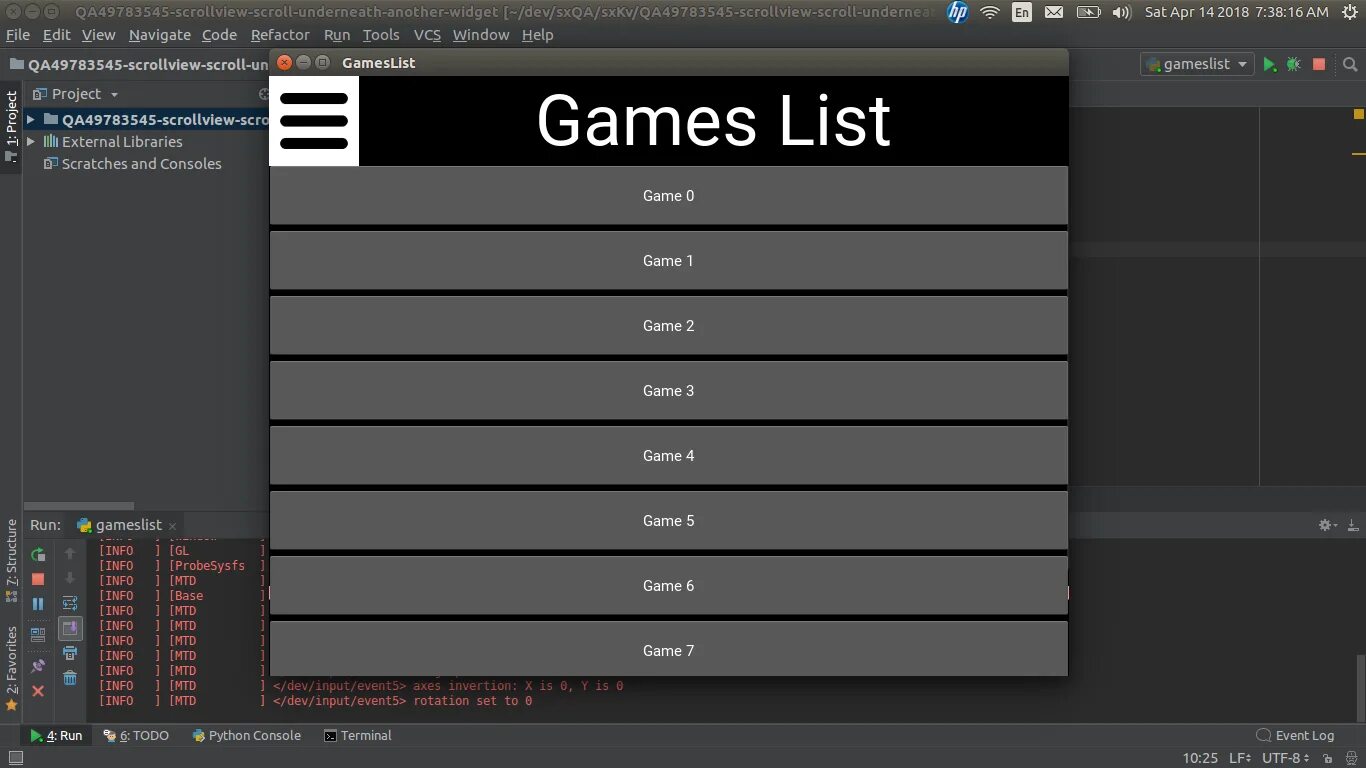Select the 4: Run bottom tab
Viewport: 1366px width, 768px height.
56,736
